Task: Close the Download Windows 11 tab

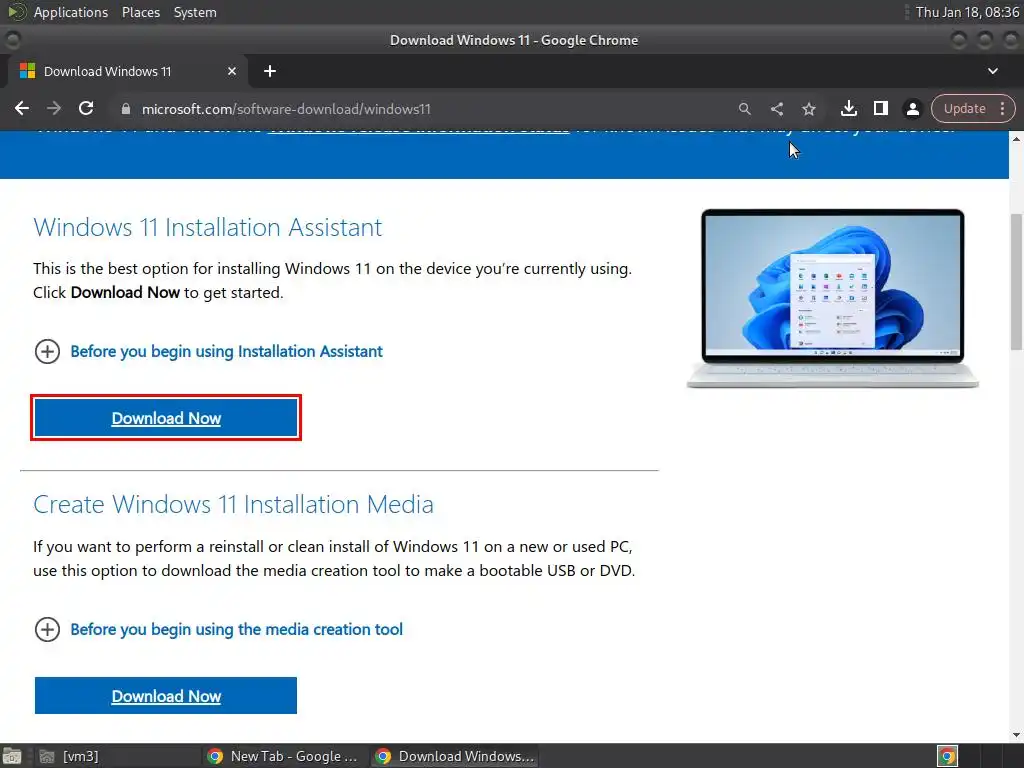Action: (x=232, y=71)
